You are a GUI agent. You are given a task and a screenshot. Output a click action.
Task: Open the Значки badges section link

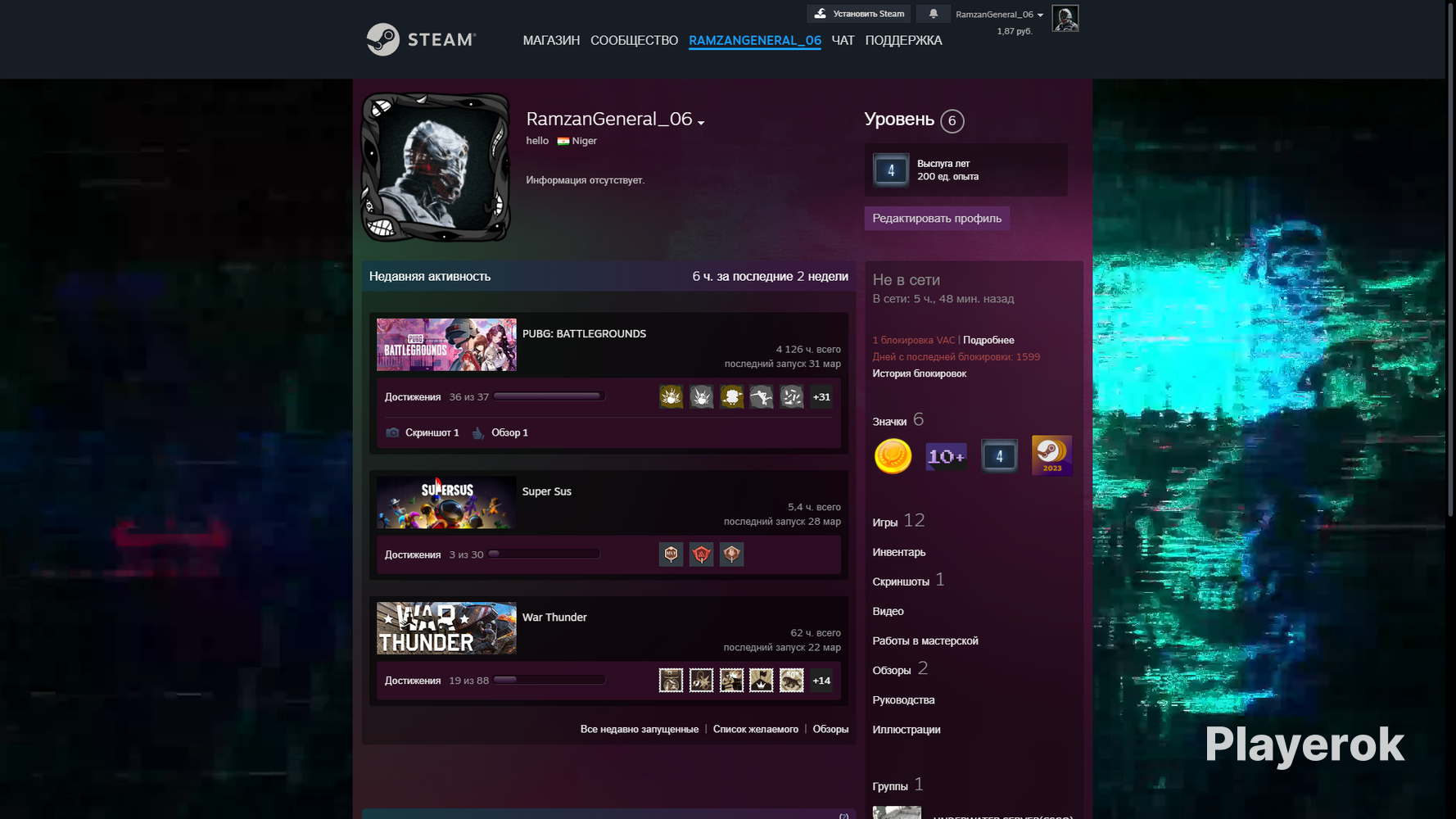(898, 420)
